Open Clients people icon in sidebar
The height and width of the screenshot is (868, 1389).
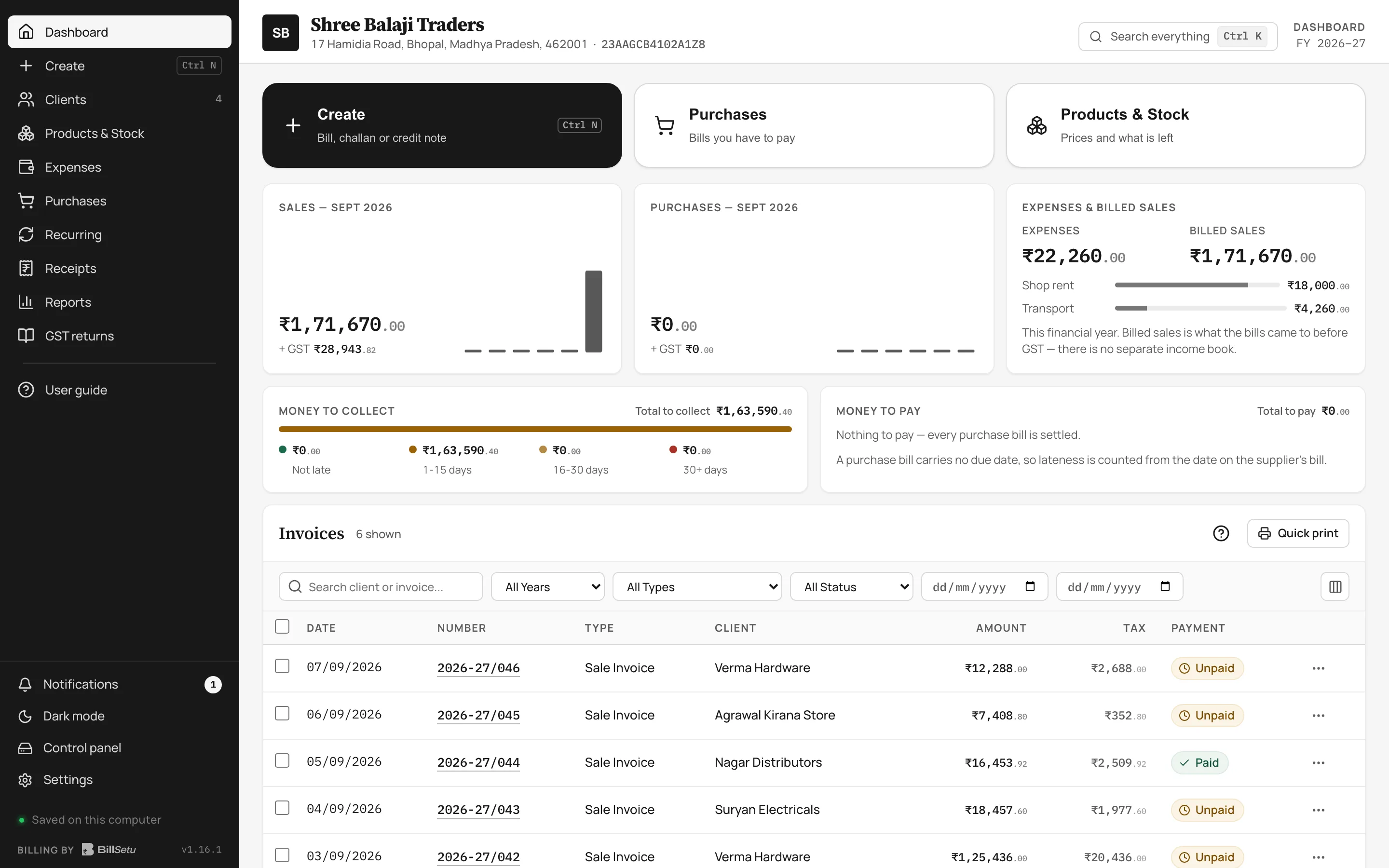[26, 99]
